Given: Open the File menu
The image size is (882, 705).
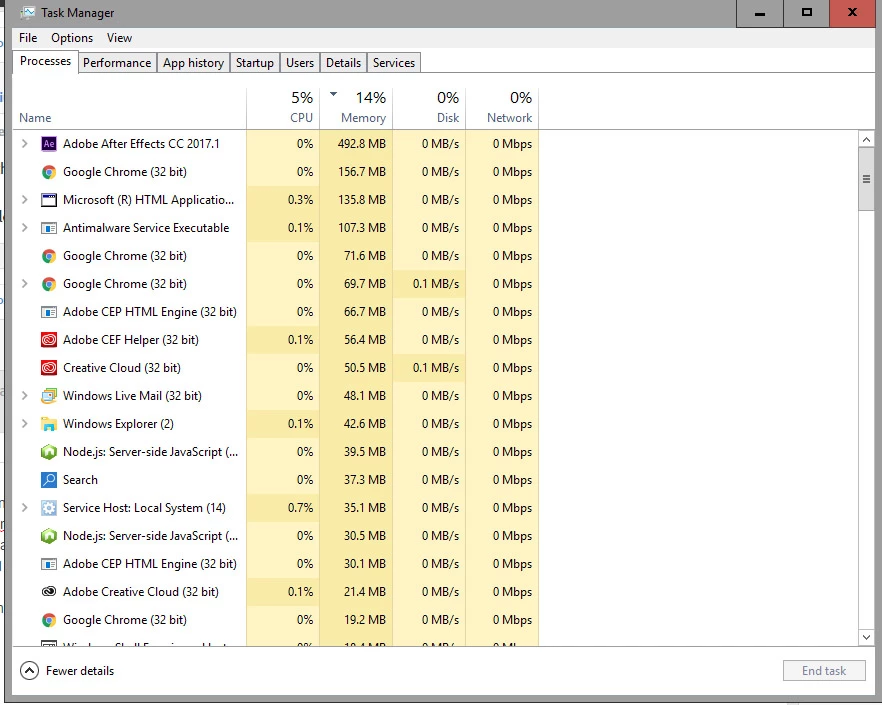Looking at the screenshot, I should [x=28, y=38].
